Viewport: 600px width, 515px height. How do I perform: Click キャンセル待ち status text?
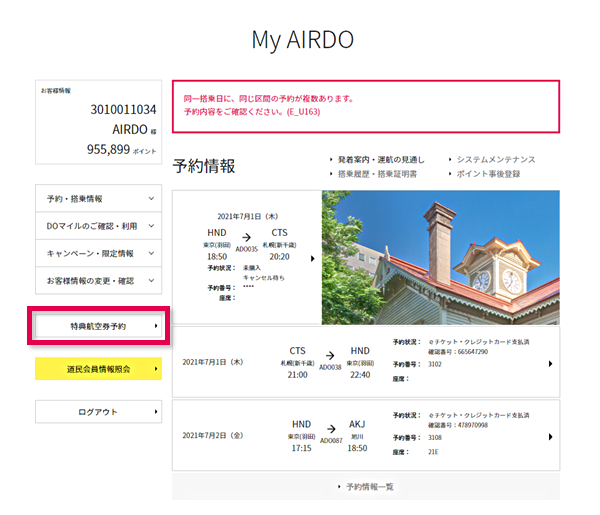[x=264, y=278]
